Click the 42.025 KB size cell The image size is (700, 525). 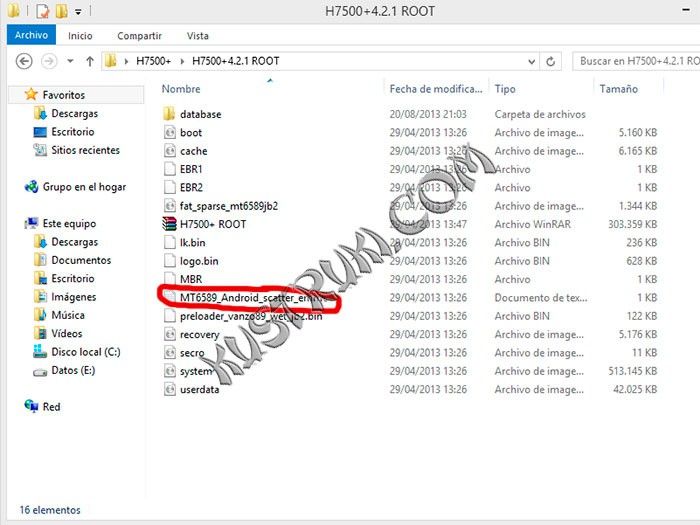point(635,389)
